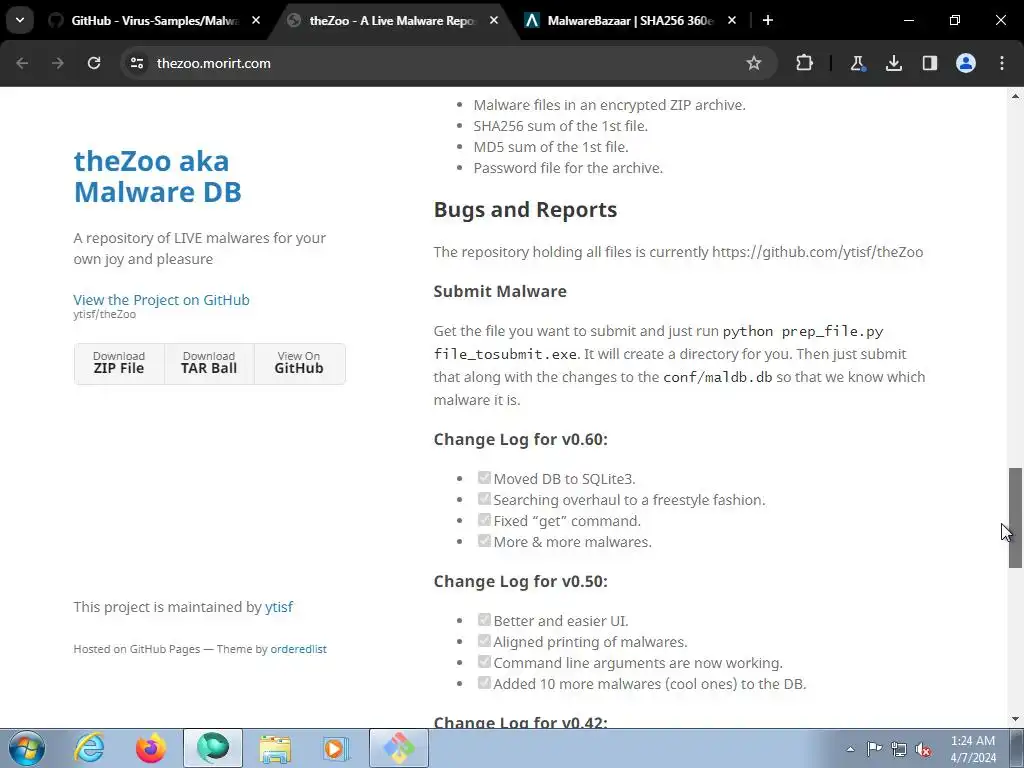The width and height of the screenshot is (1024, 768).
Task: Launch Internet Explorer from the taskbar
Action: point(89,748)
